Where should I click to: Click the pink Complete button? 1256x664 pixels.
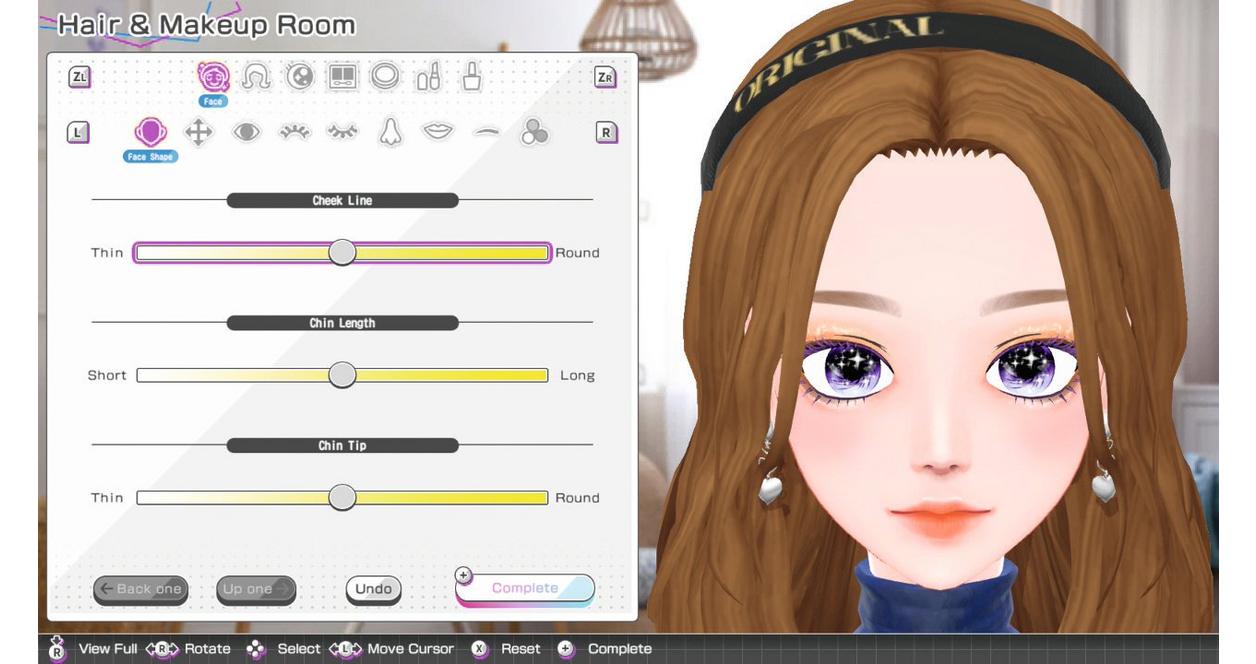525,588
